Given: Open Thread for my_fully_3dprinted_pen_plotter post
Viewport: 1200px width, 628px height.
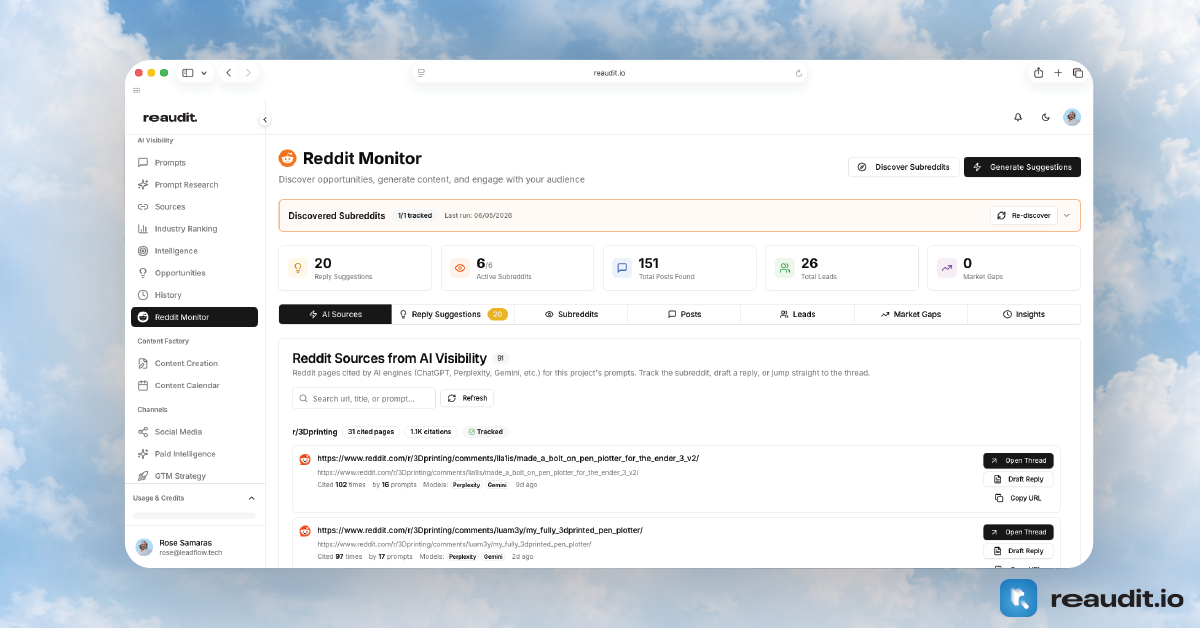Looking at the screenshot, I should pos(1018,532).
